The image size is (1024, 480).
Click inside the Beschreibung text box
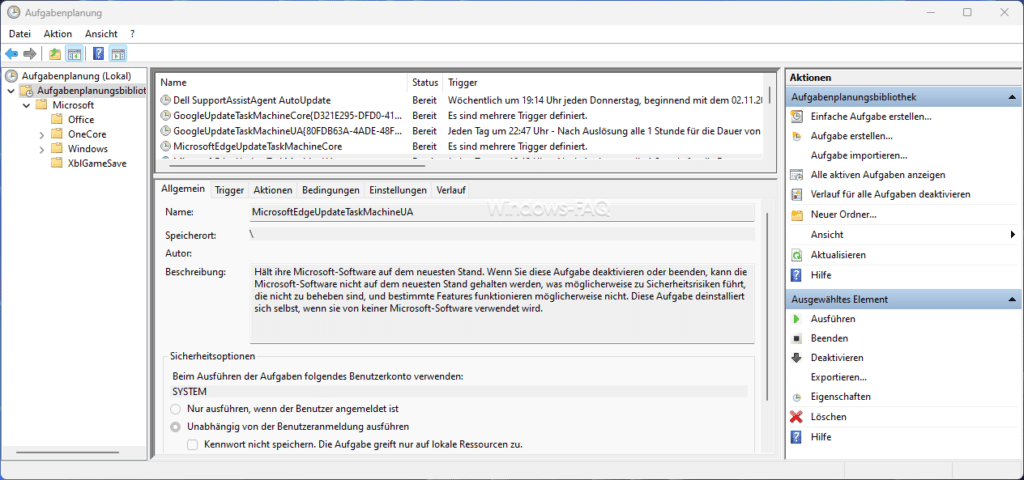(502, 302)
